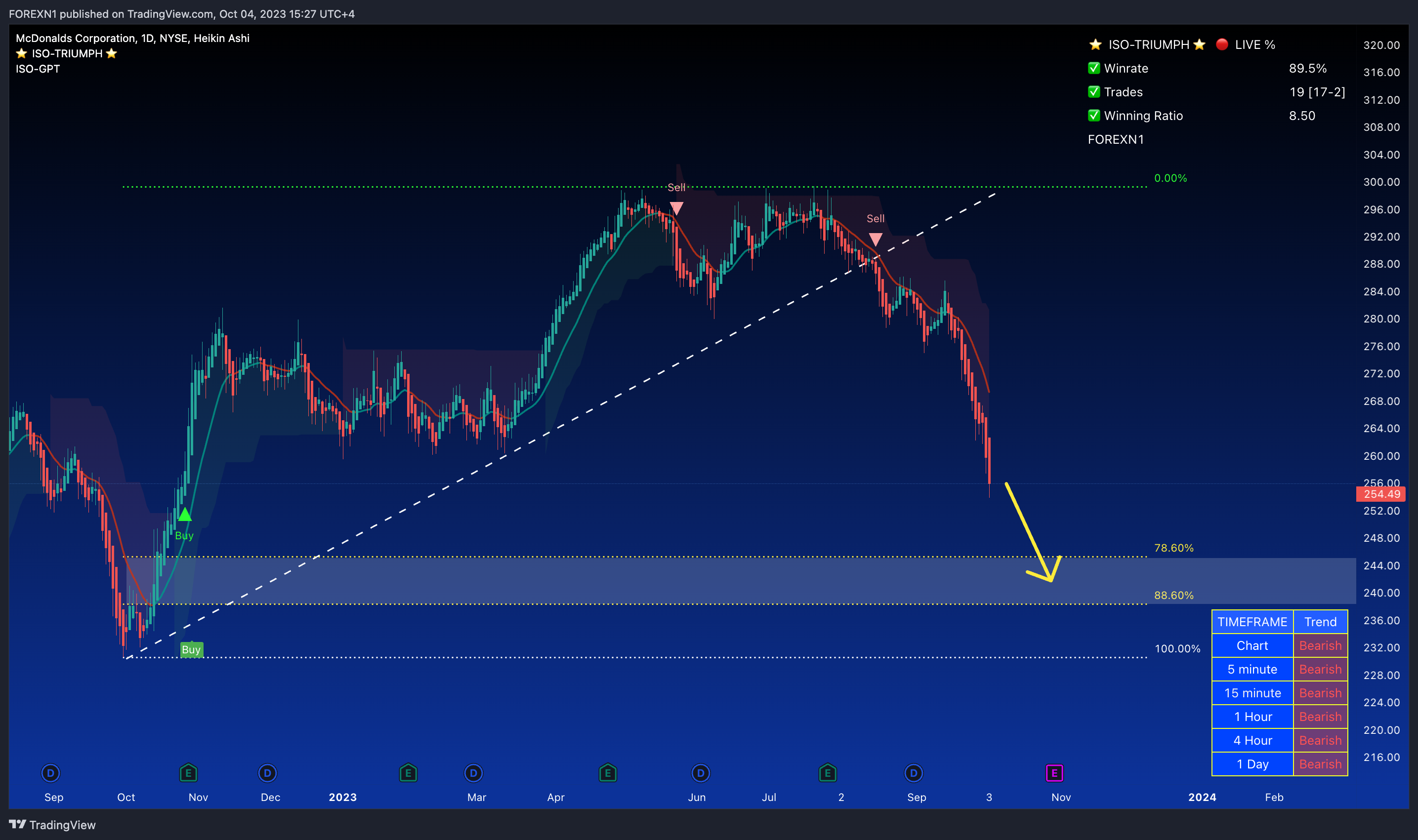This screenshot has width=1418, height=840.
Task: Click the green Buy label box
Action: point(191,649)
